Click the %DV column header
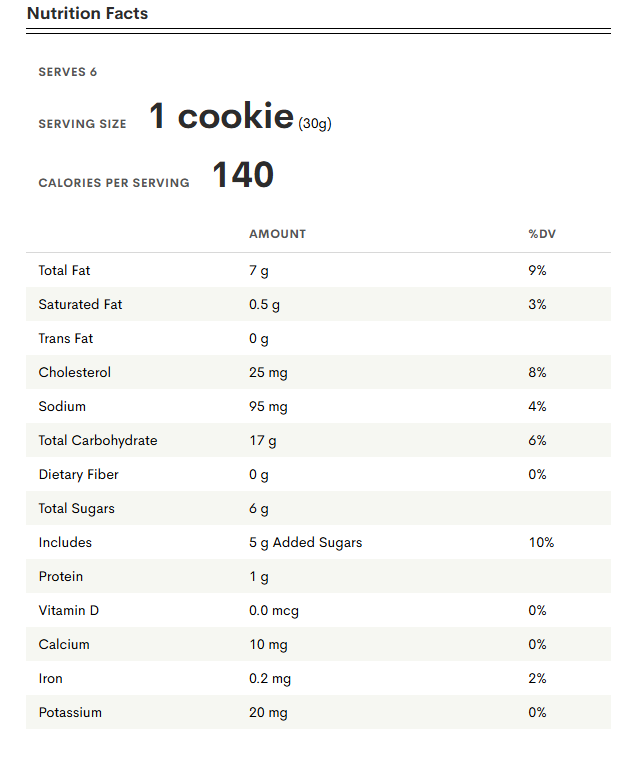633x758 pixels. click(542, 234)
